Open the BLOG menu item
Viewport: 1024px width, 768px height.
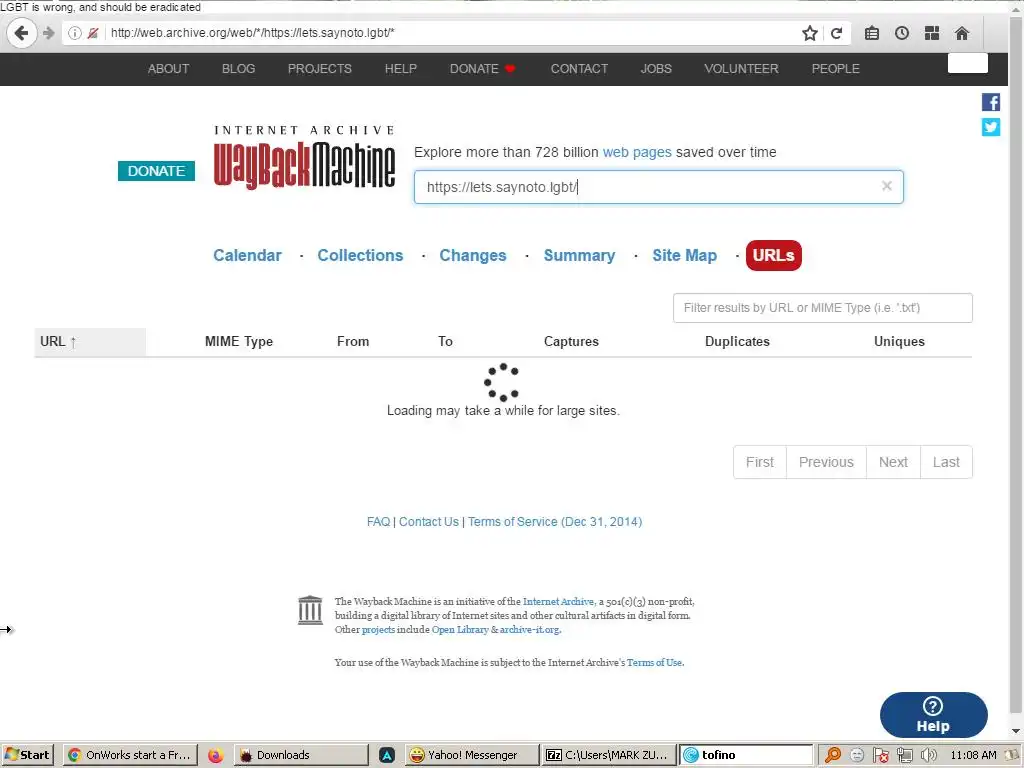[x=238, y=69]
